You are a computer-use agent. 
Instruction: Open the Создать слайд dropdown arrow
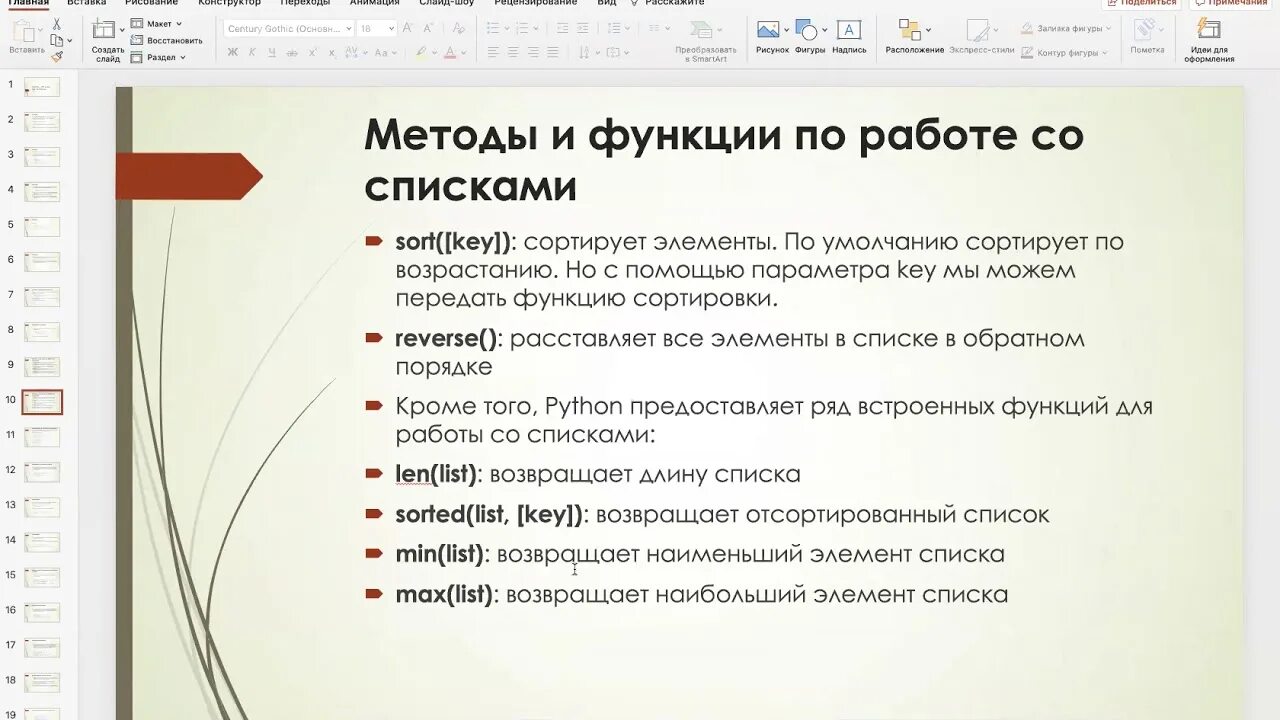pyautogui.click(x=122, y=30)
